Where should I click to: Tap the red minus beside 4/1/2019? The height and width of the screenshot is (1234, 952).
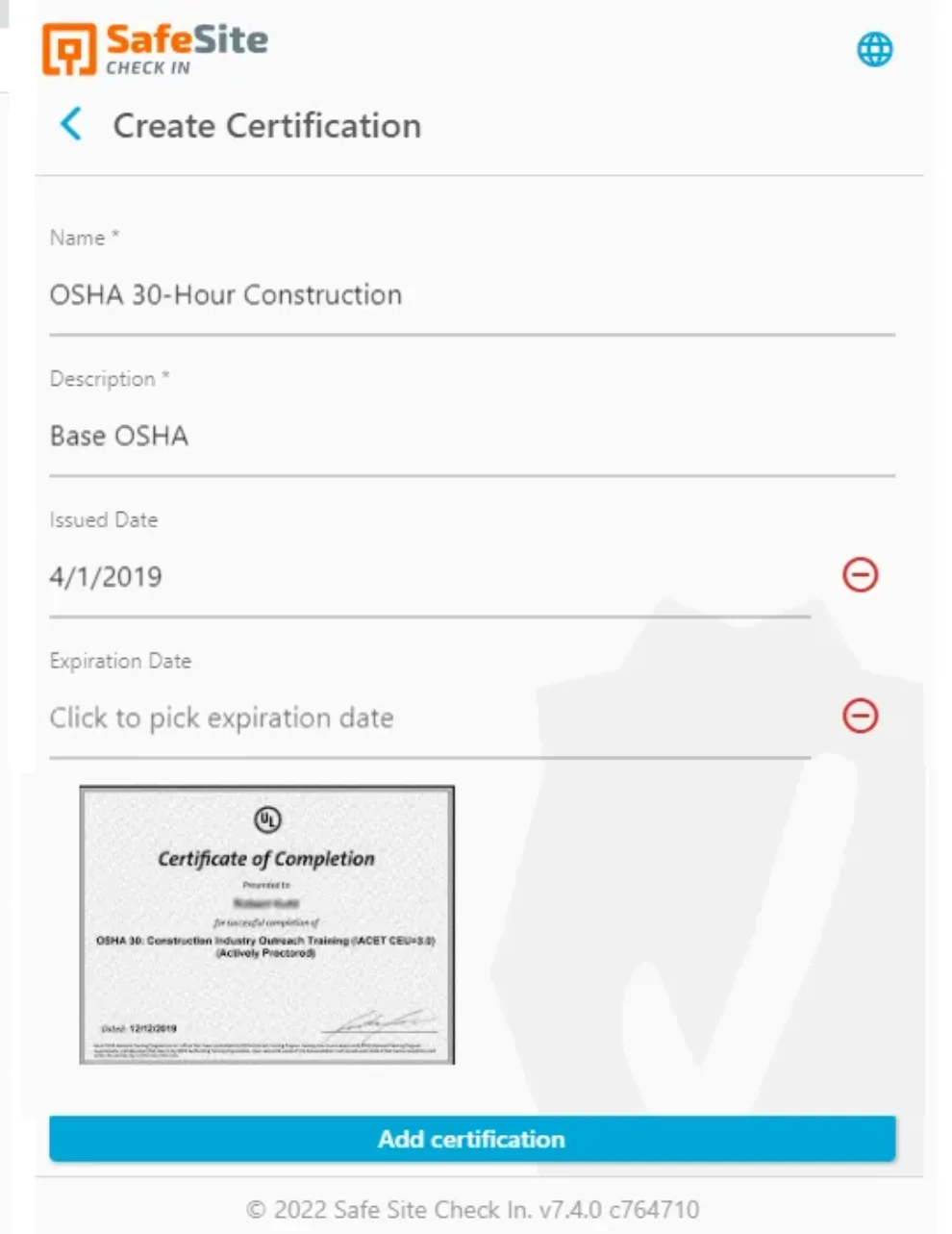(861, 575)
